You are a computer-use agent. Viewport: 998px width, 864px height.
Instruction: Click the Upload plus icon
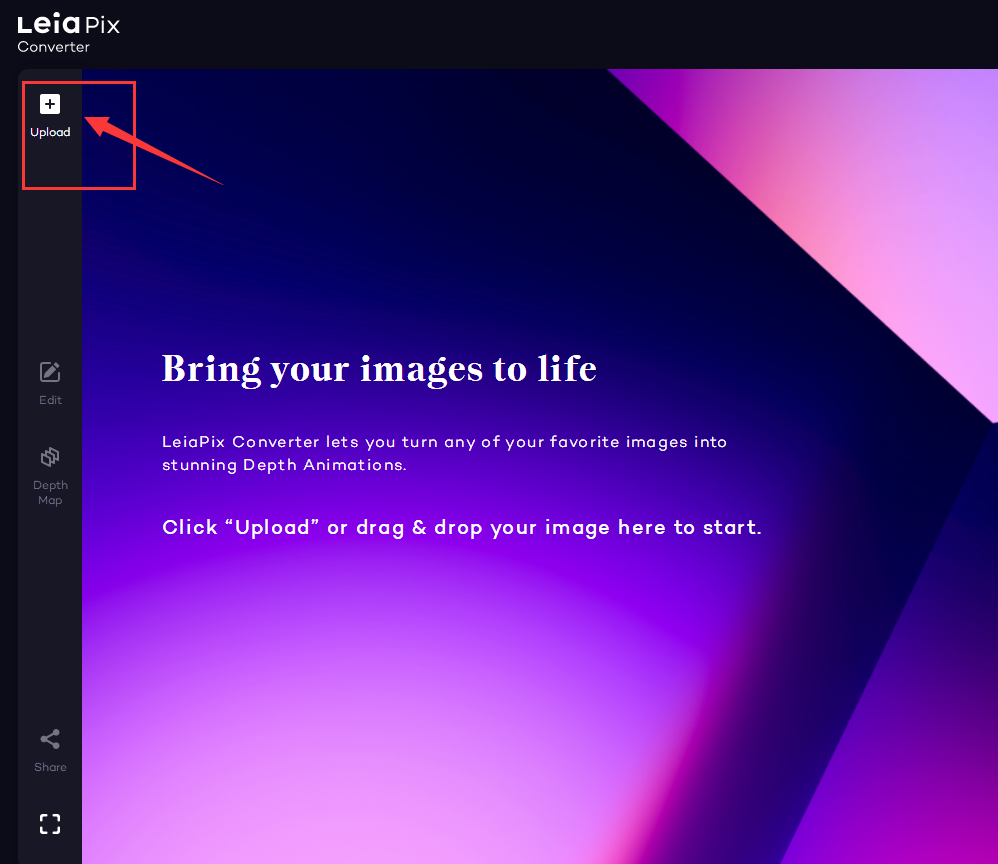(x=50, y=104)
